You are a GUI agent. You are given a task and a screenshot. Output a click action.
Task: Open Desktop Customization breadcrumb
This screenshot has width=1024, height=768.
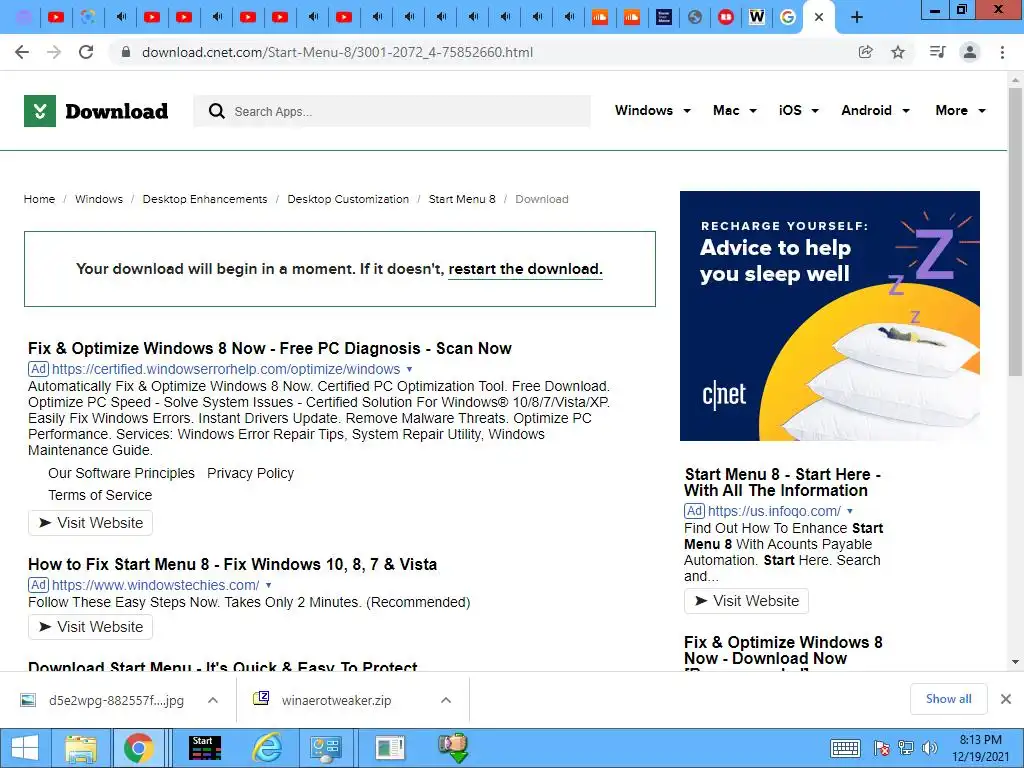[x=348, y=199]
